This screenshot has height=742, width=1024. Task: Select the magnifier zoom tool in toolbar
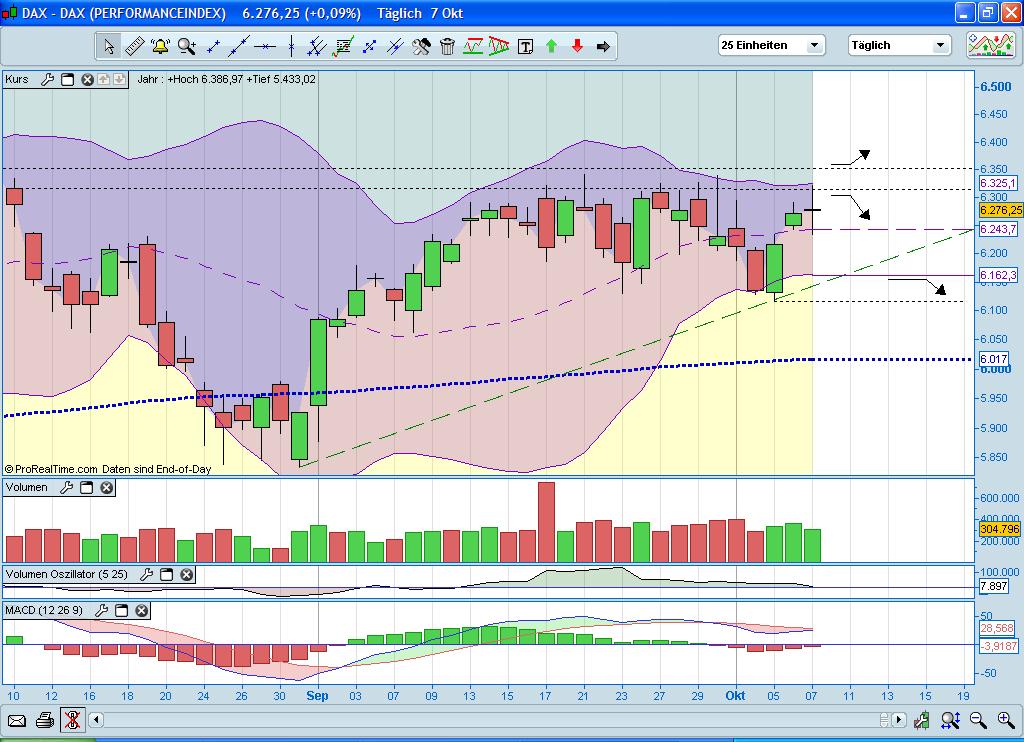click(187, 46)
